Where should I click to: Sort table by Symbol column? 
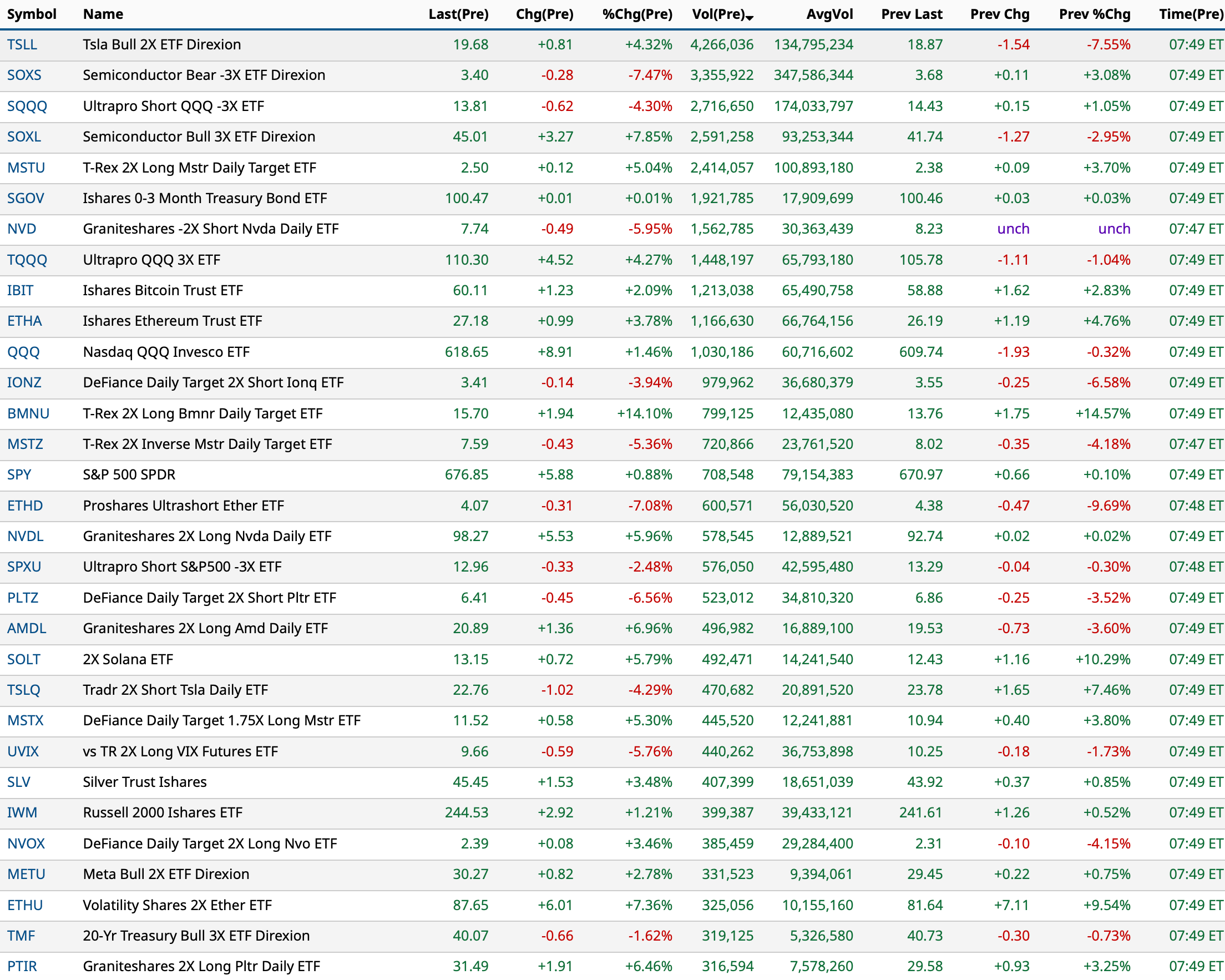point(32,14)
